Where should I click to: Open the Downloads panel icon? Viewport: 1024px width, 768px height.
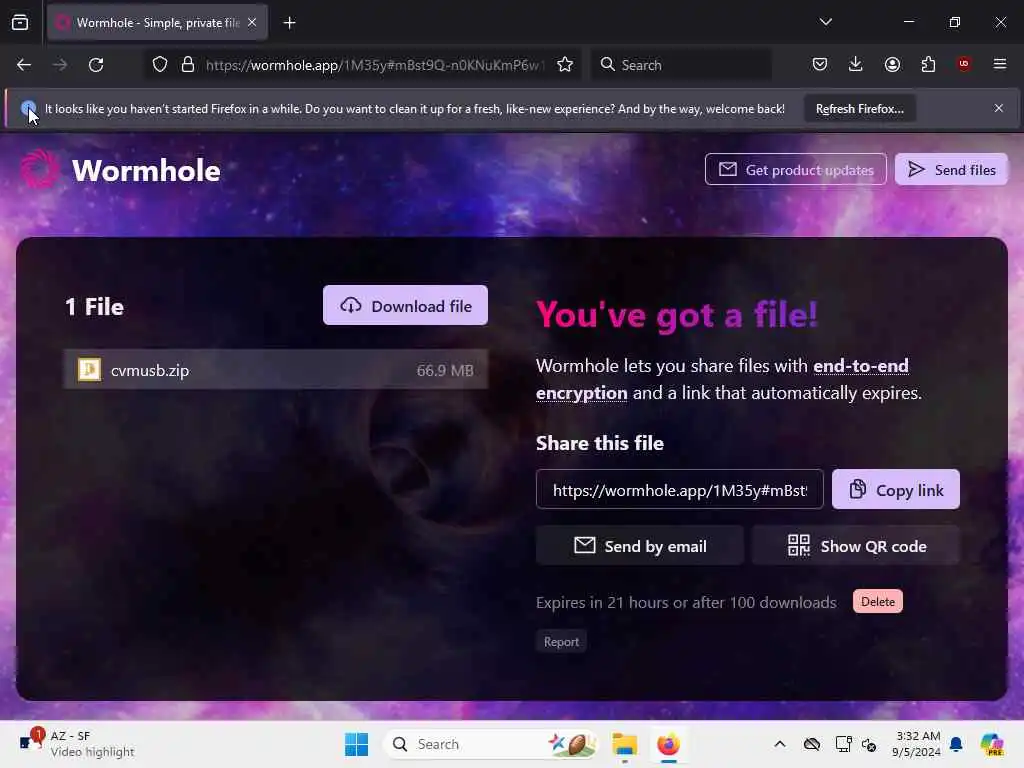(856, 64)
